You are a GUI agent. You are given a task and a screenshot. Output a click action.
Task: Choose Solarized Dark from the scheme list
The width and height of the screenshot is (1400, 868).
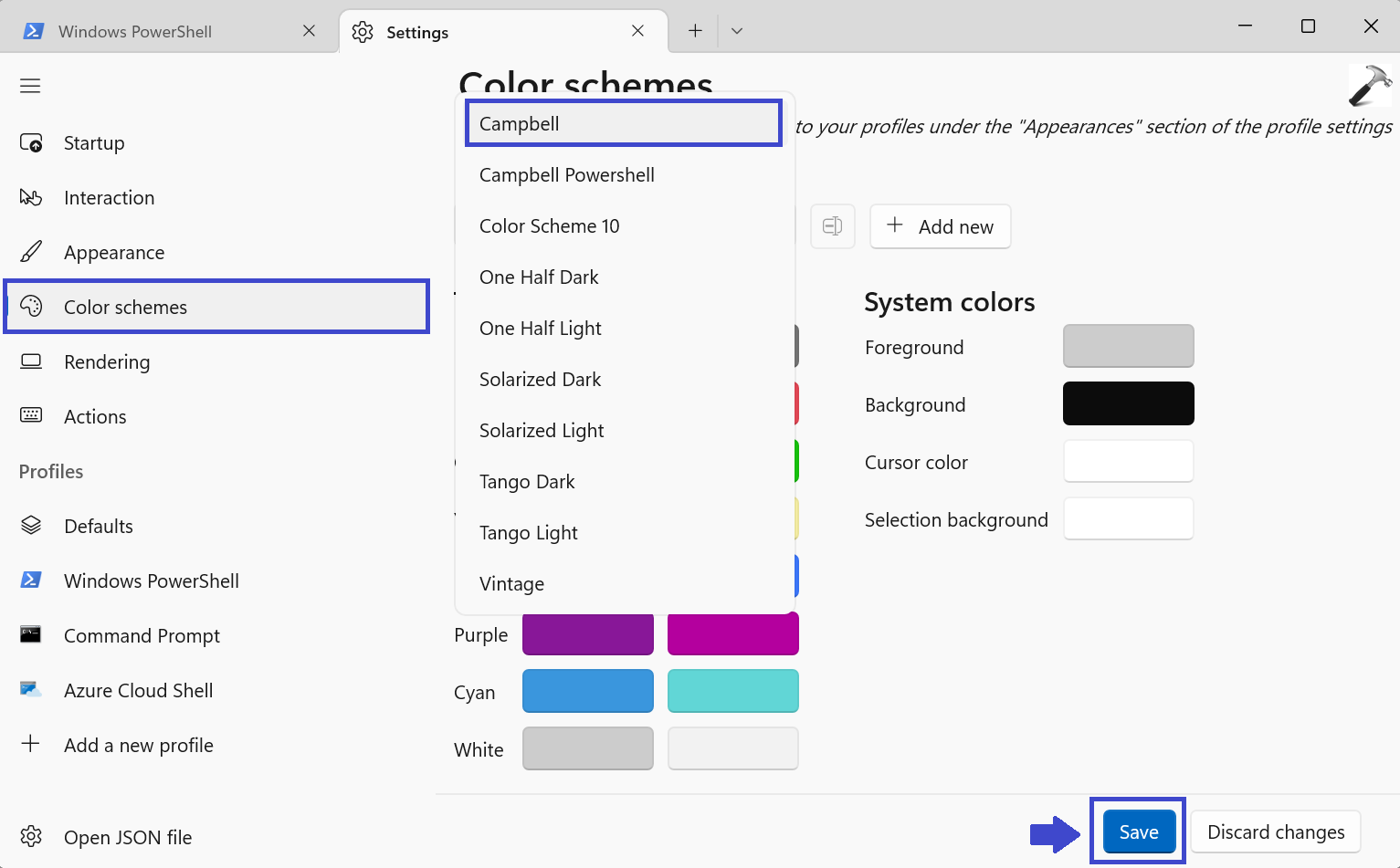tap(540, 380)
